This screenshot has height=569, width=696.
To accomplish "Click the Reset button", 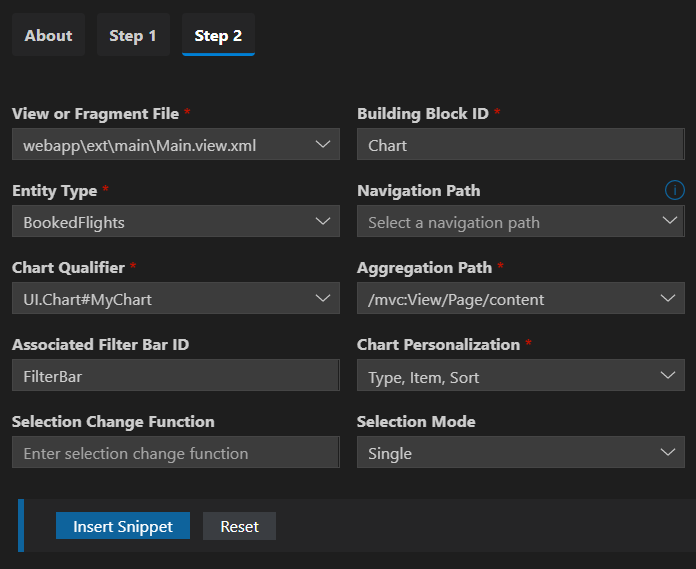I will [x=239, y=526].
